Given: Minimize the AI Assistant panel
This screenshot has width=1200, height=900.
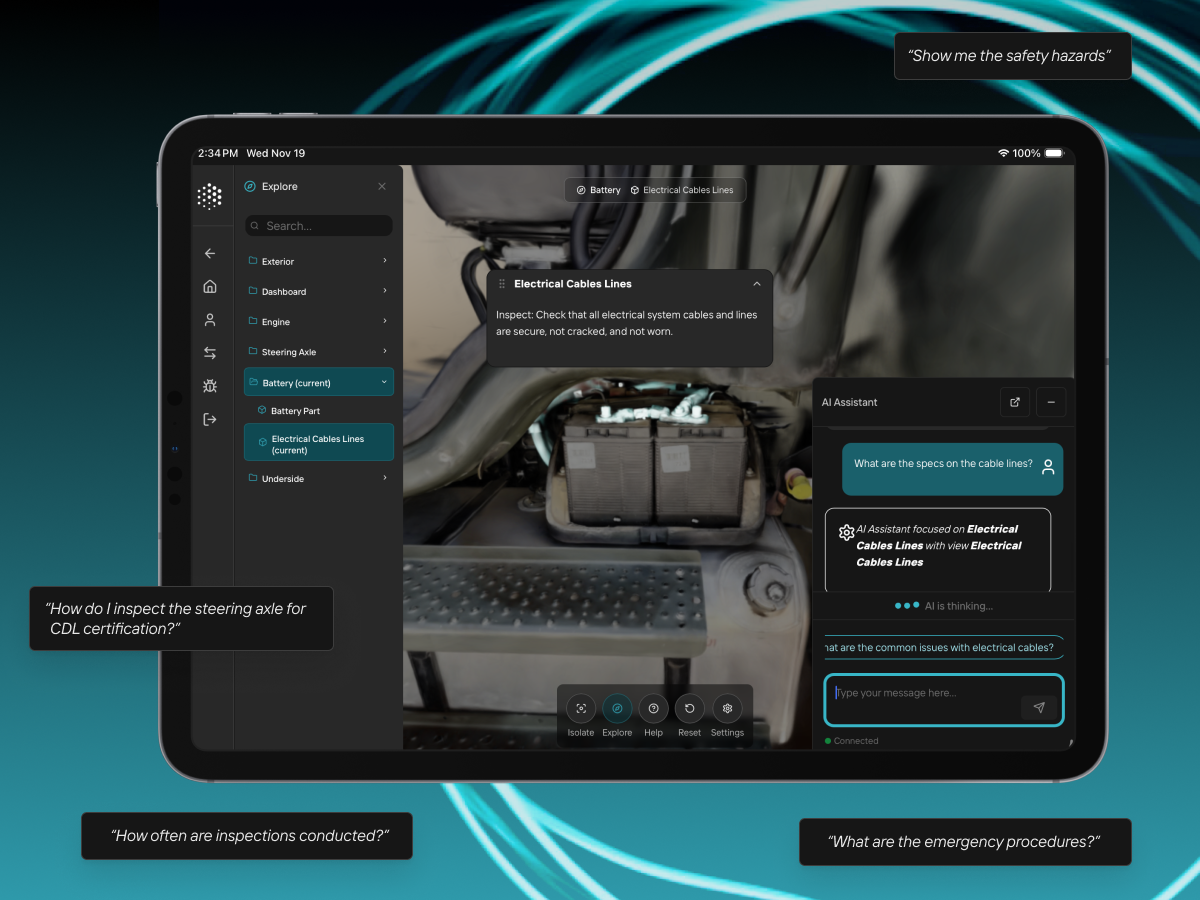Looking at the screenshot, I should [x=1051, y=402].
